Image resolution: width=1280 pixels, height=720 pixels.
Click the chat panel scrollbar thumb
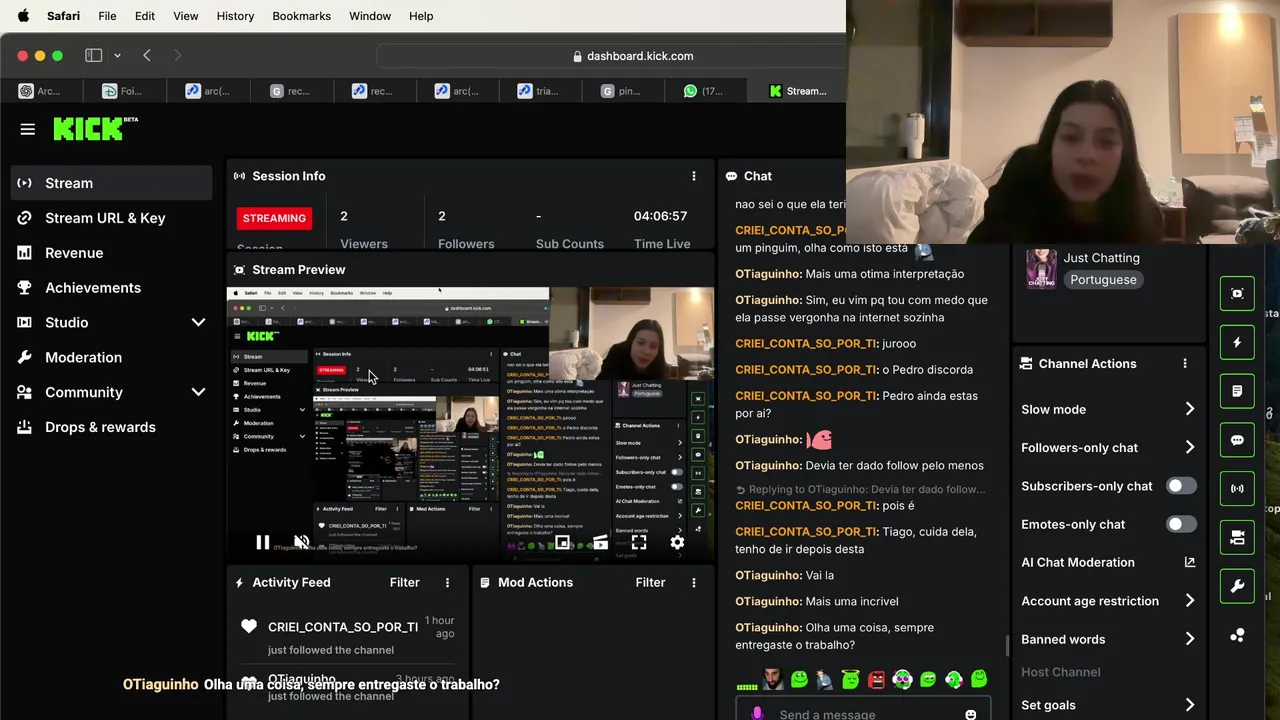coord(1007,646)
